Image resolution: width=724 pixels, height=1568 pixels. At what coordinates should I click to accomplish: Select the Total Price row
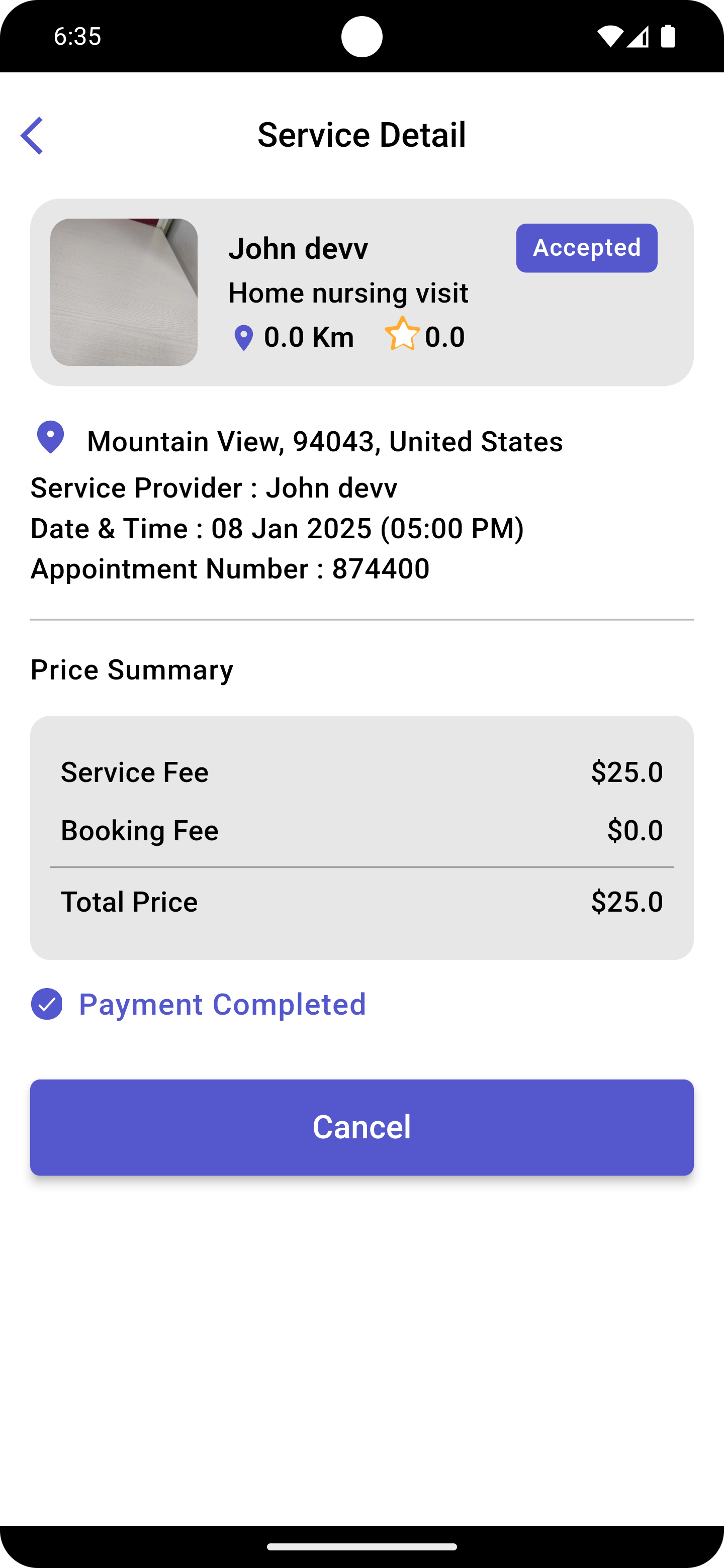[x=361, y=902]
